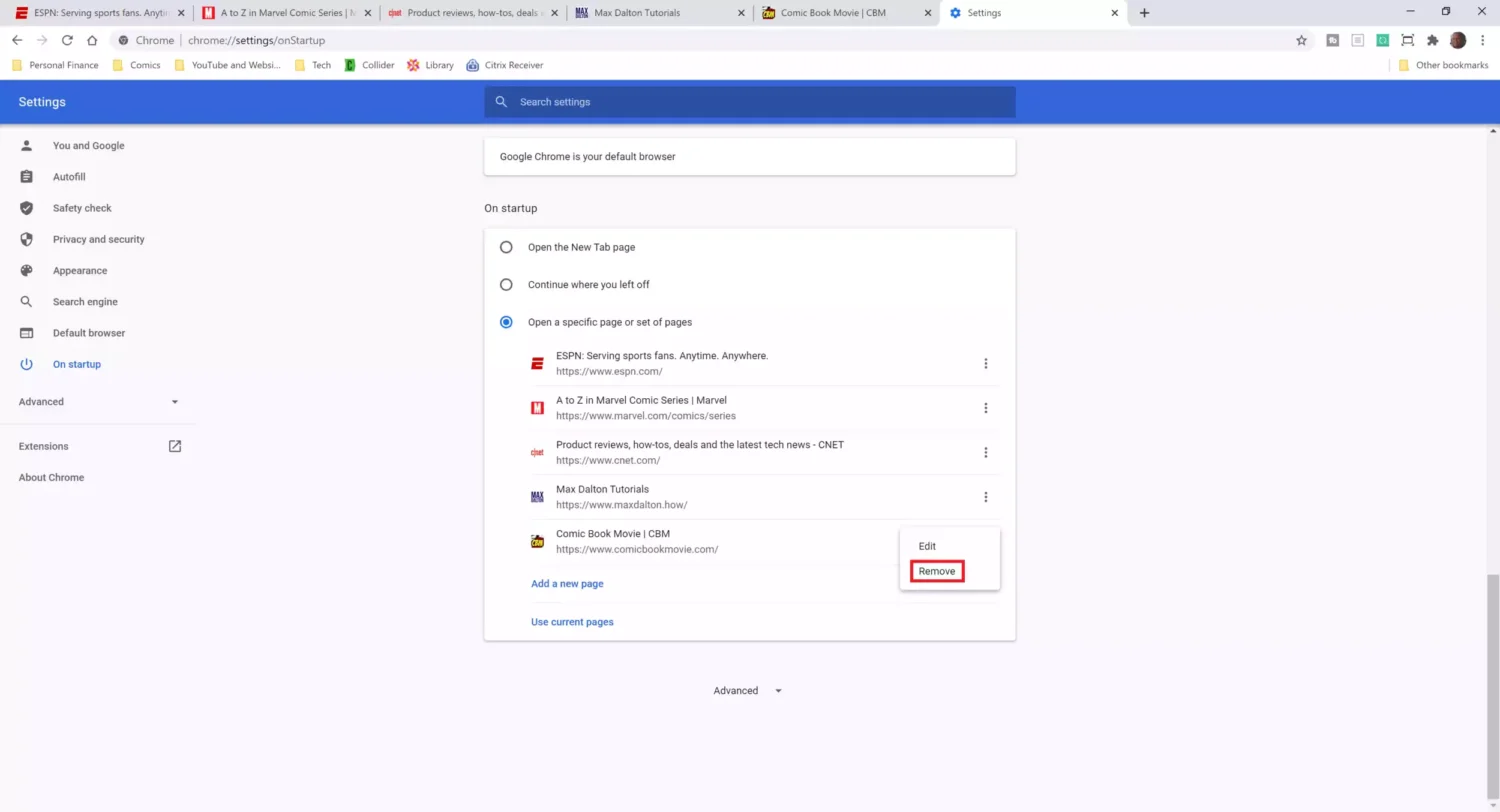Click Add a new page link
The width and height of the screenshot is (1500, 812).
(x=567, y=584)
